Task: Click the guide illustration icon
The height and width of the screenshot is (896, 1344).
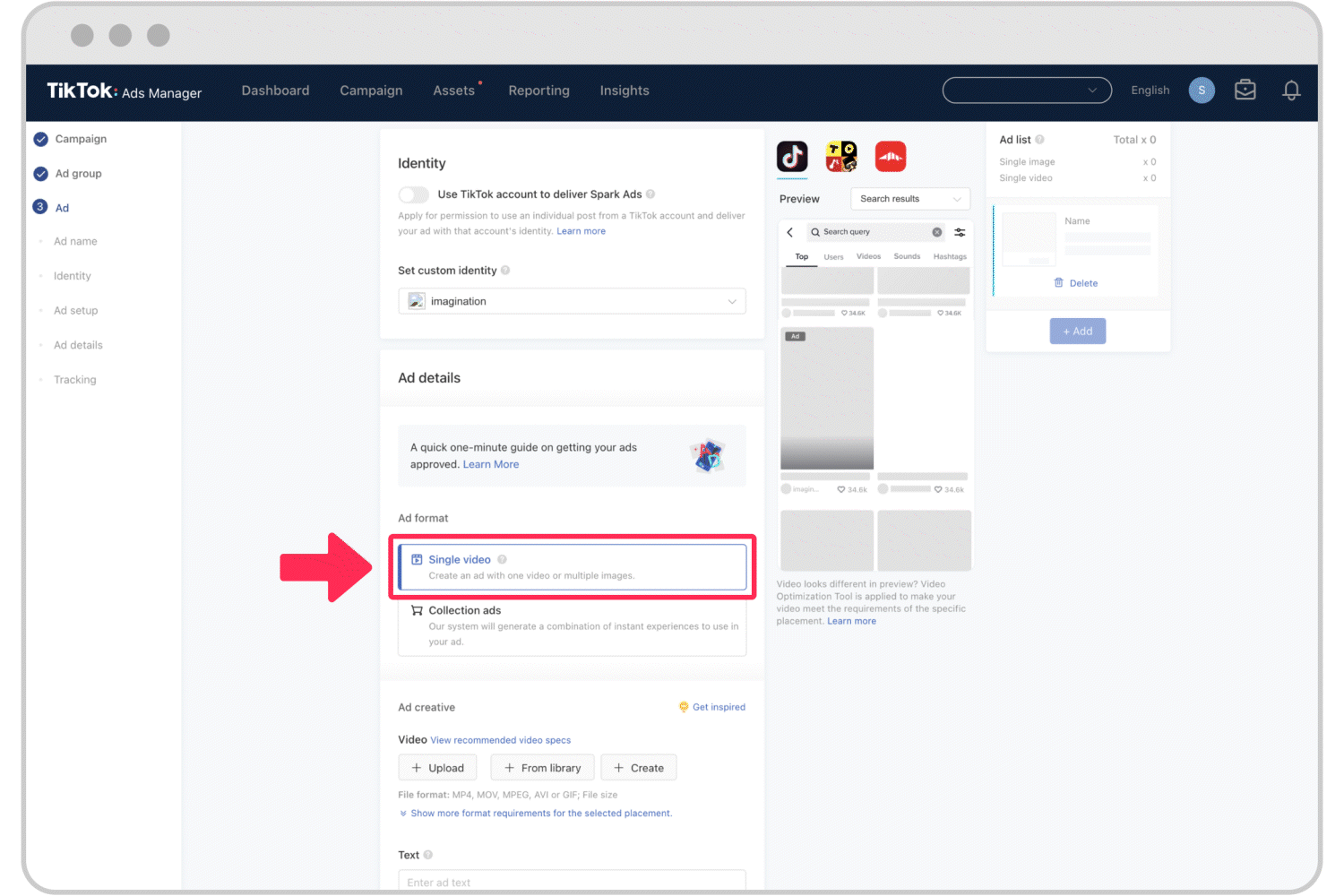Action: tap(708, 456)
